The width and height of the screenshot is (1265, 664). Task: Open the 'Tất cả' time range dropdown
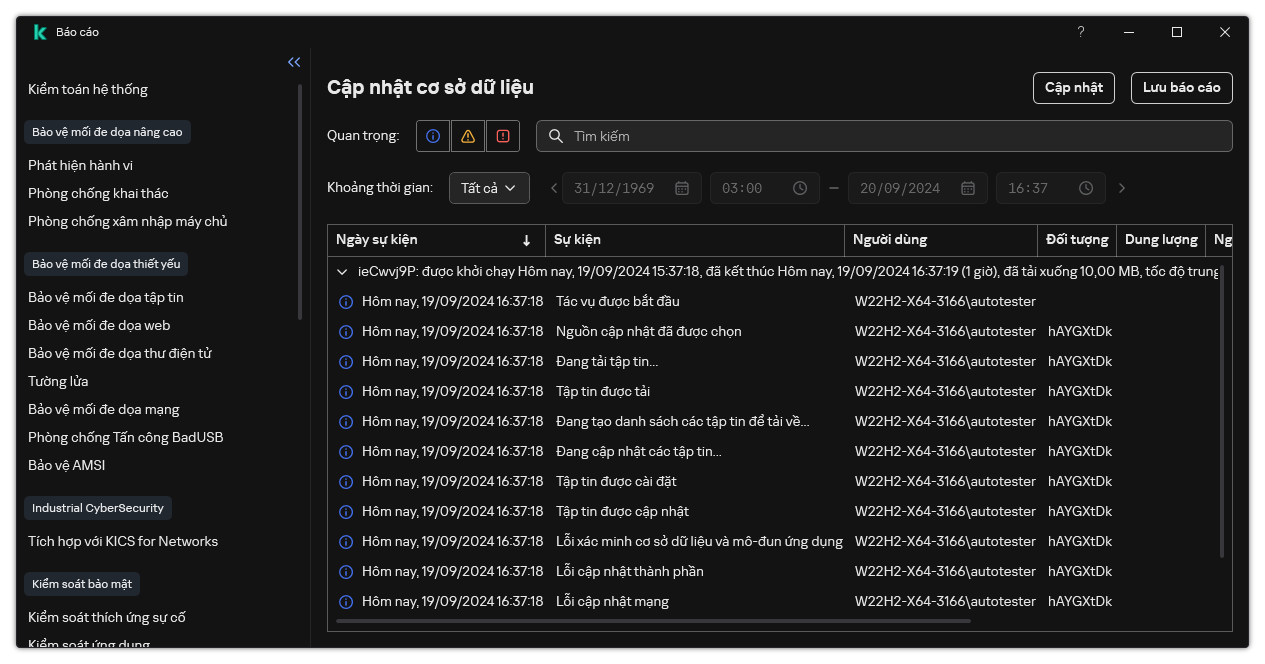489,188
